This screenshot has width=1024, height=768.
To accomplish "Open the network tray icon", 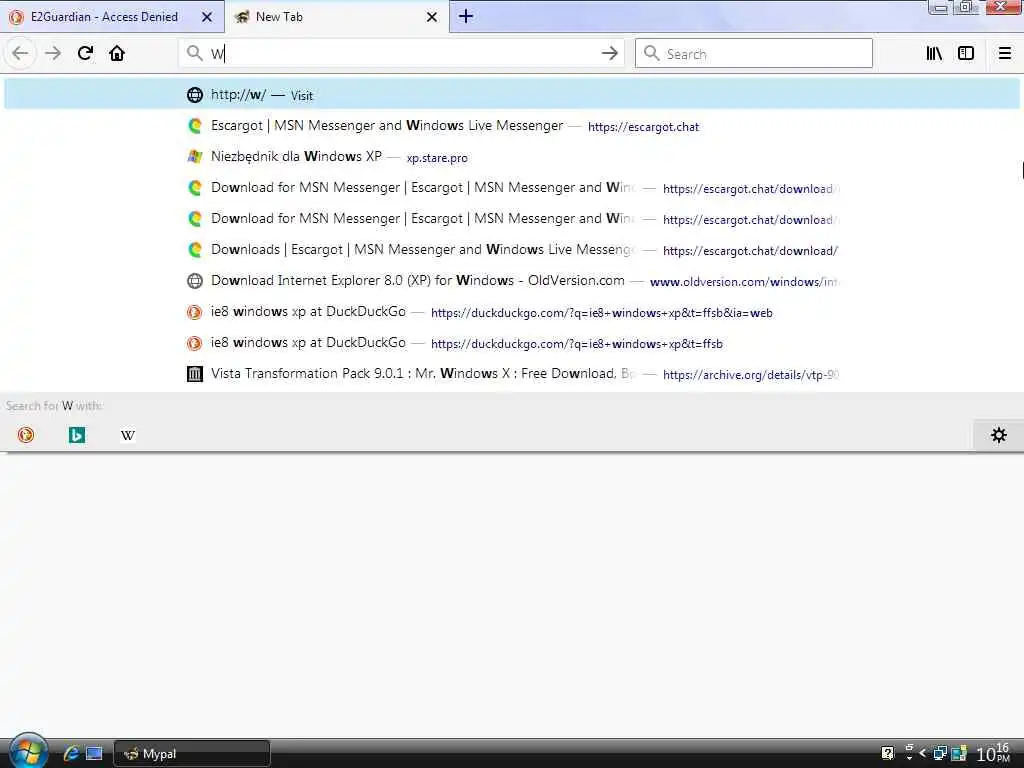I will coord(940,754).
